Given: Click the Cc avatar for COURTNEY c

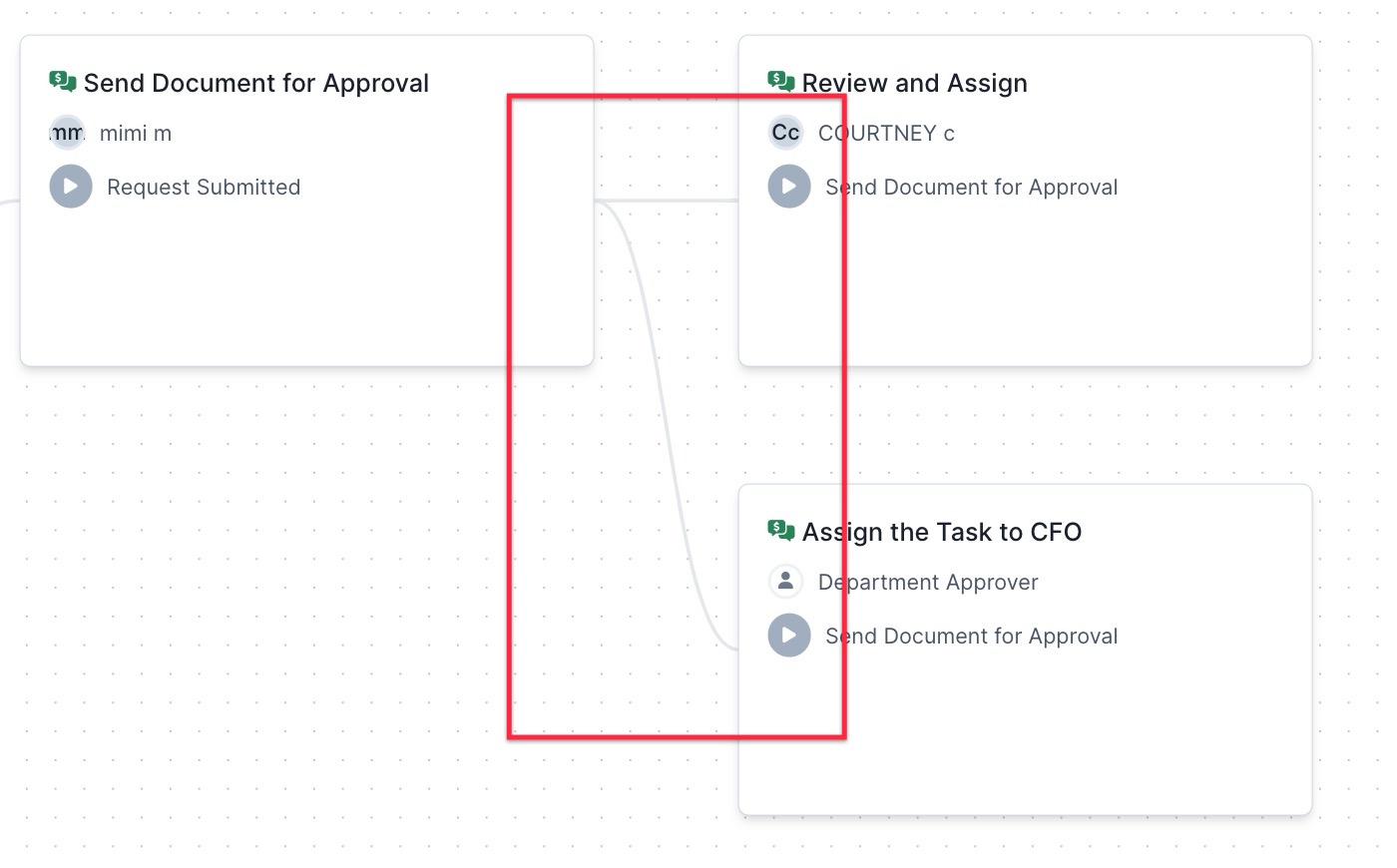Looking at the screenshot, I should pos(785,133).
